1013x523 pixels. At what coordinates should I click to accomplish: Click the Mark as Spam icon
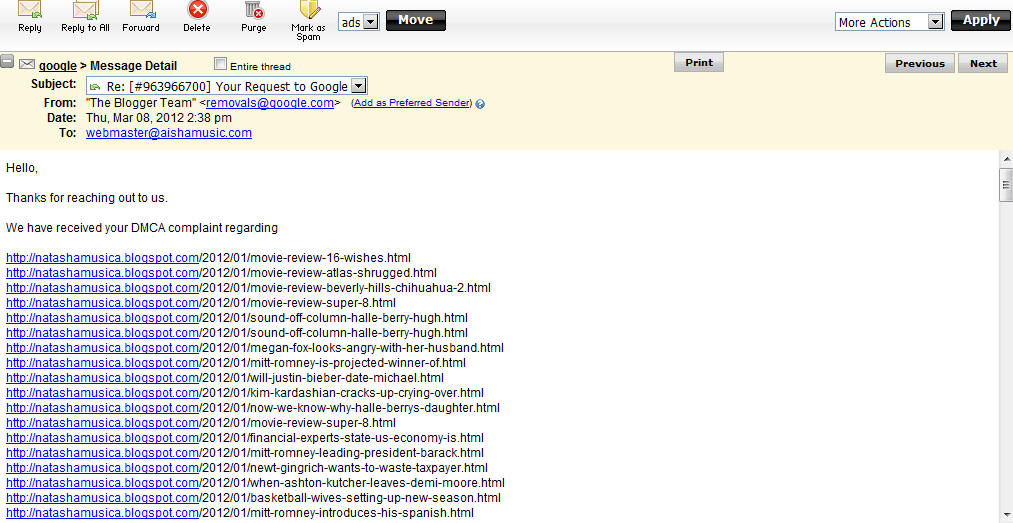309,10
